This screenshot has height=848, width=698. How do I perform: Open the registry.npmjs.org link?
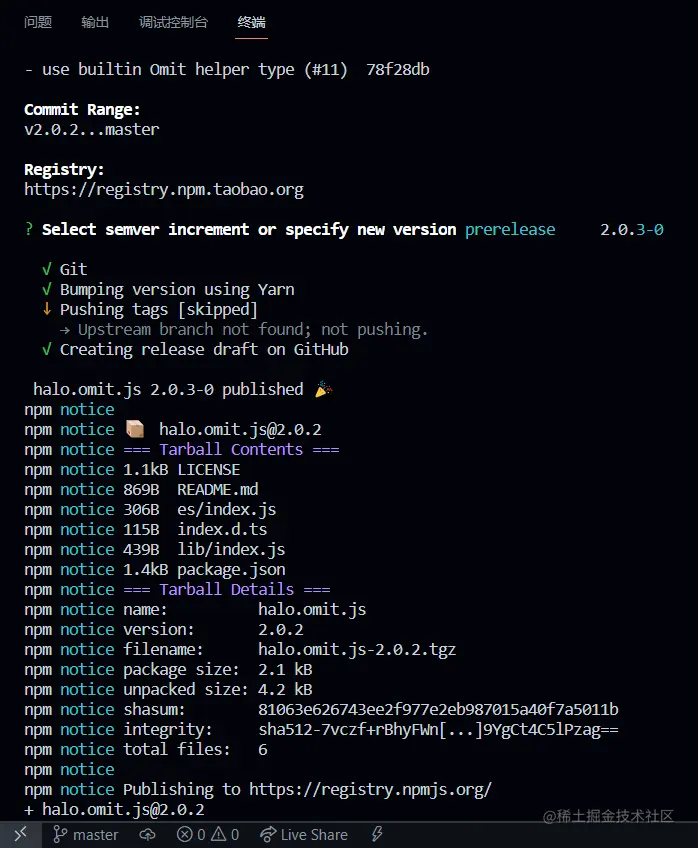[370, 789]
